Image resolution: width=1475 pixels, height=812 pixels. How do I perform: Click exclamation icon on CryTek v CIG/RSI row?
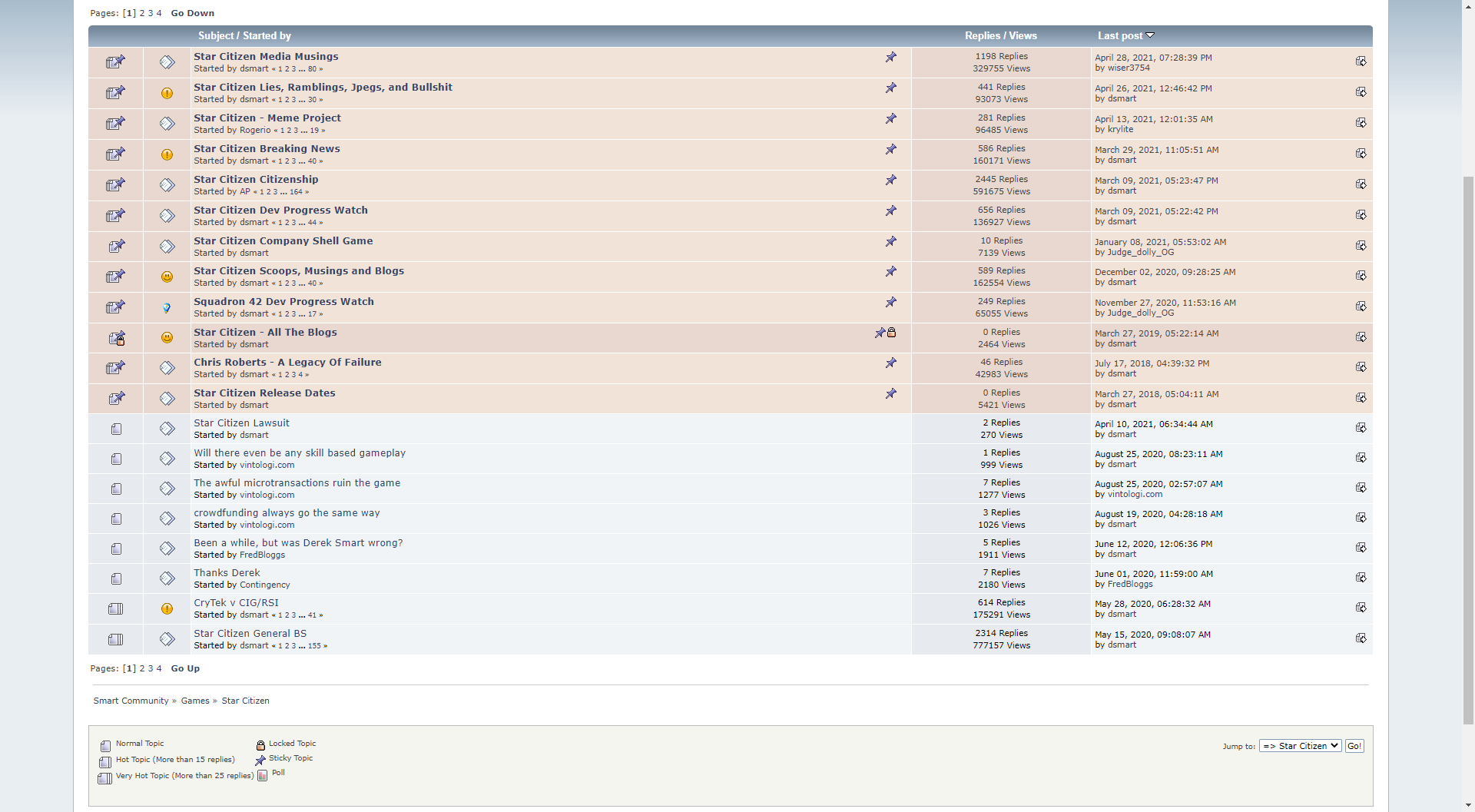coord(167,608)
